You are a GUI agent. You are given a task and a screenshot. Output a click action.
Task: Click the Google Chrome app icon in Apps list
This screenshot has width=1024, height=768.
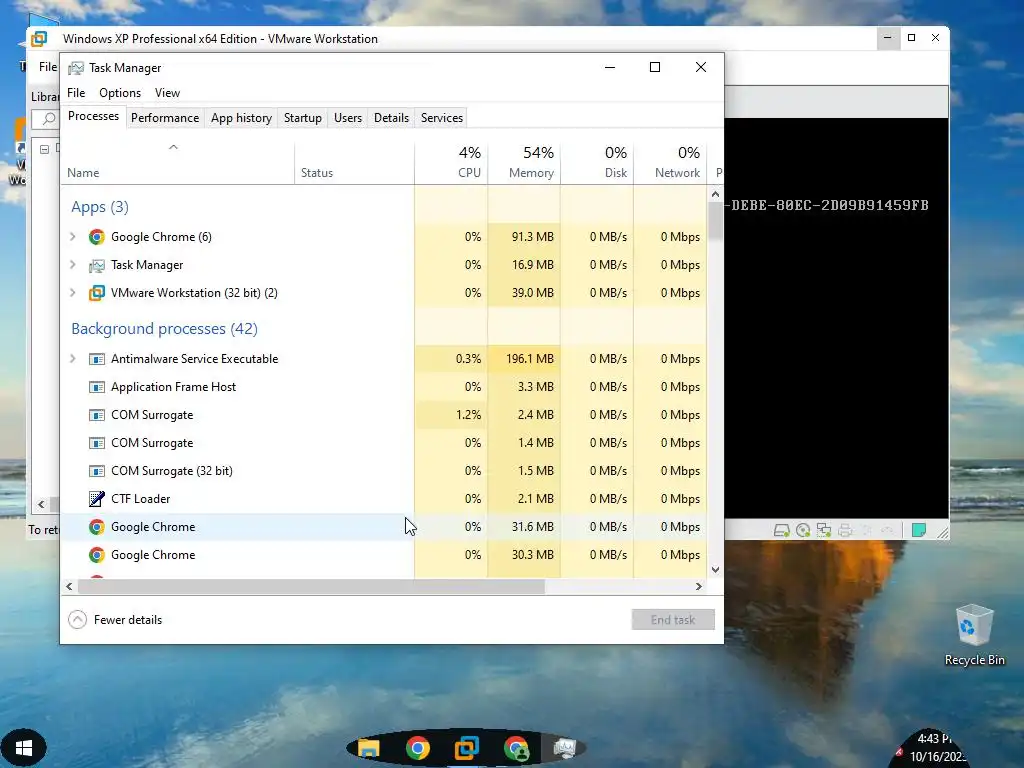point(97,237)
